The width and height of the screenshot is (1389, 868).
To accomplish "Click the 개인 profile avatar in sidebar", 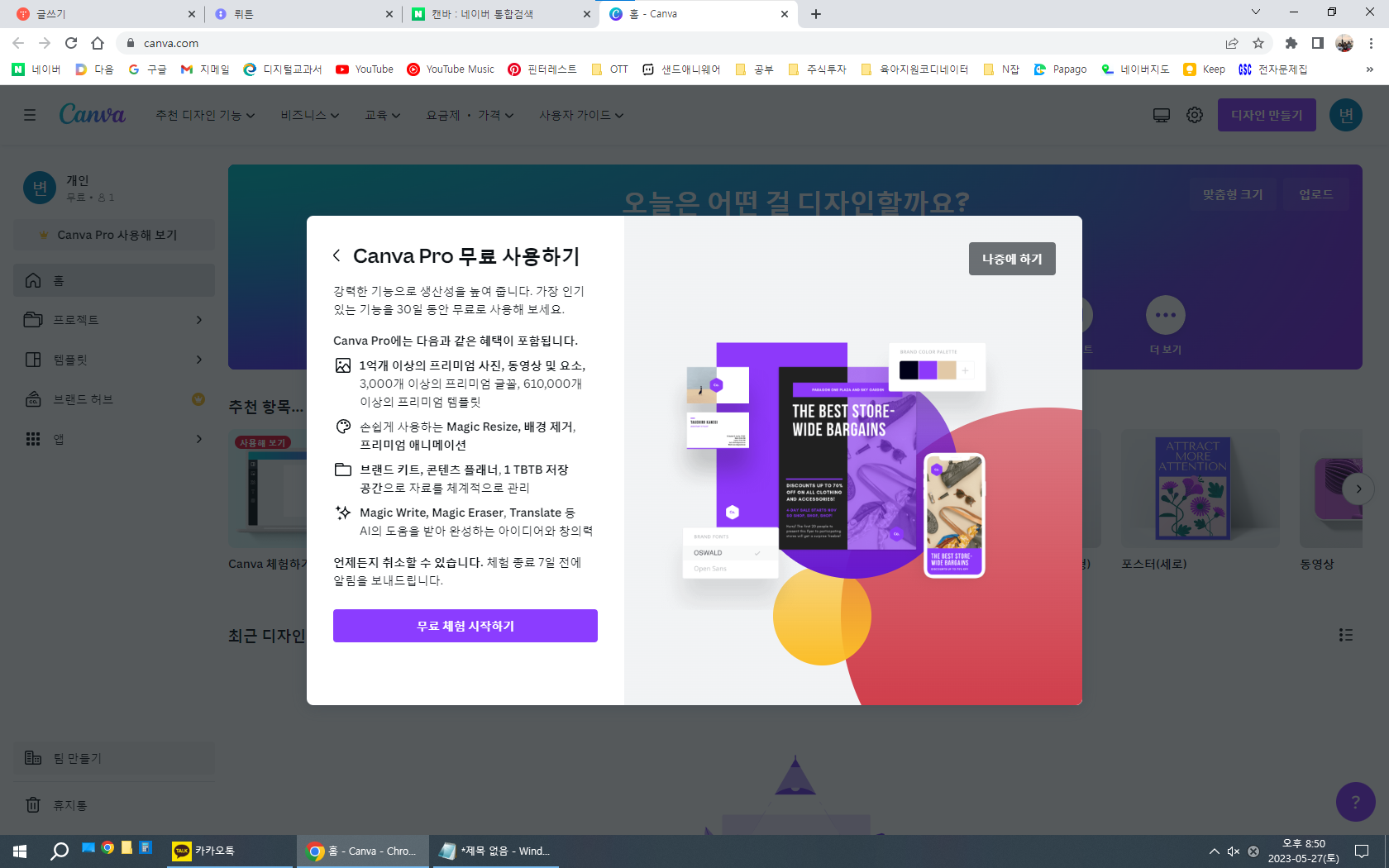I will click(x=40, y=188).
